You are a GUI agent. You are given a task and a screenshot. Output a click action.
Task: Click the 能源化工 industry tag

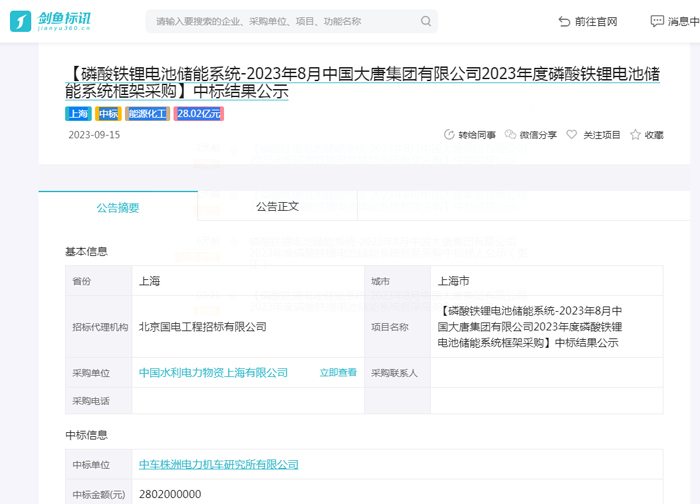pos(146,114)
